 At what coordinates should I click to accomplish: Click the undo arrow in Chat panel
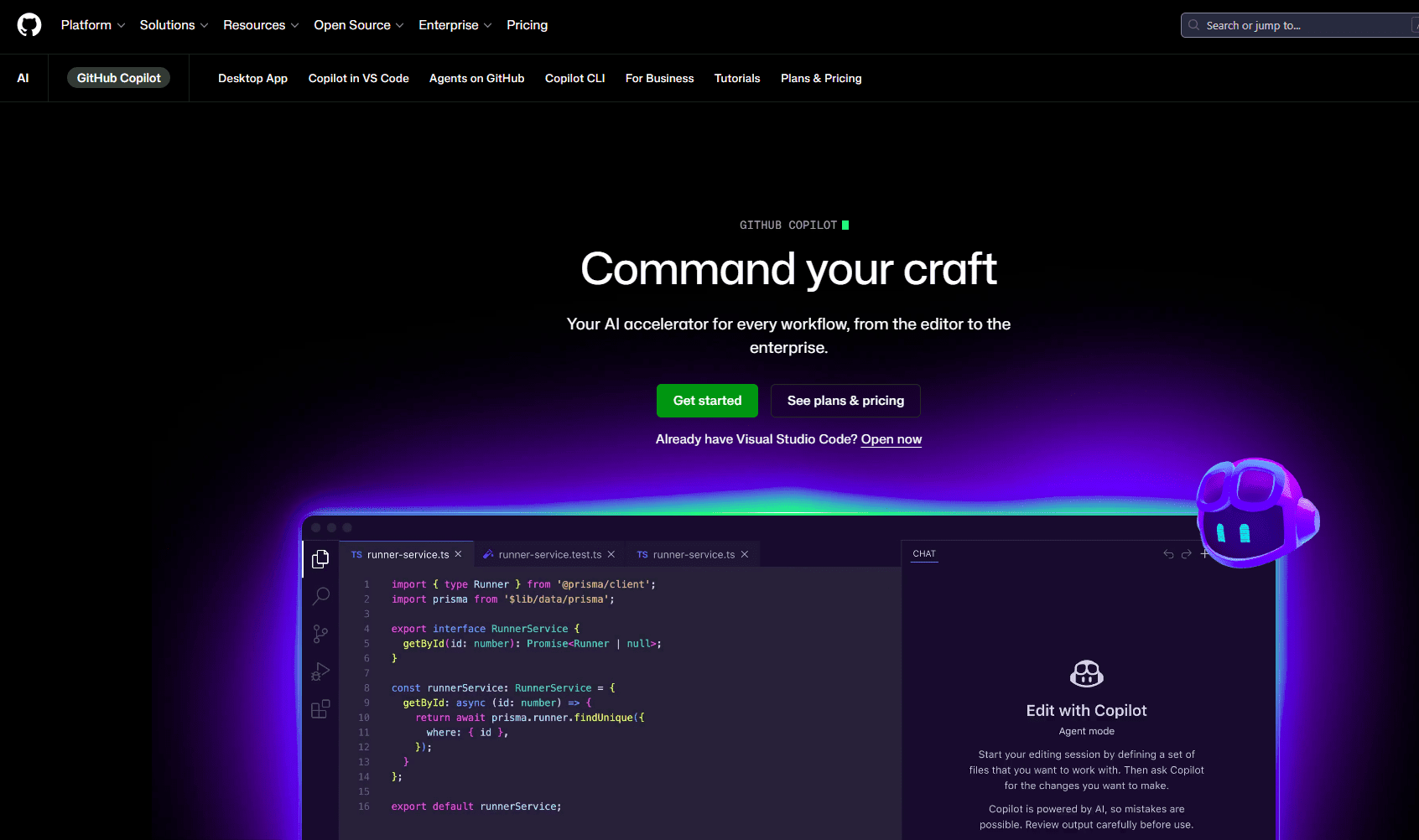tap(1168, 554)
